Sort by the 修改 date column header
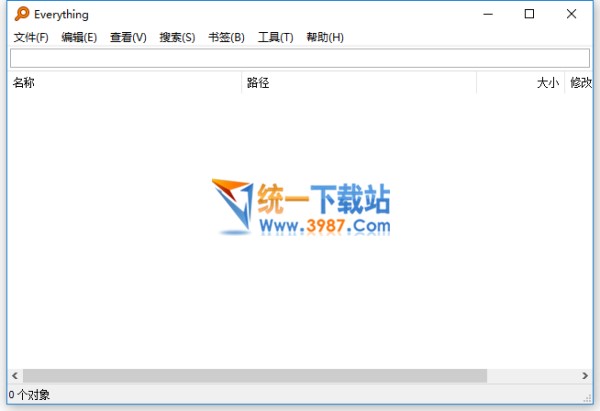The height and width of the screenshot is (411, 600). point(580,83)
